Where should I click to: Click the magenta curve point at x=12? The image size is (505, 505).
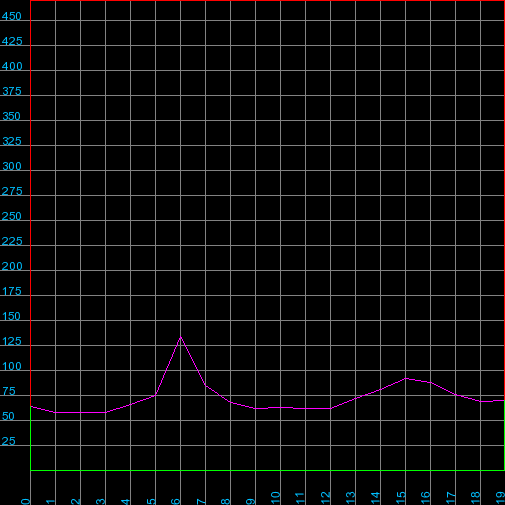click(x=331, y=408)
